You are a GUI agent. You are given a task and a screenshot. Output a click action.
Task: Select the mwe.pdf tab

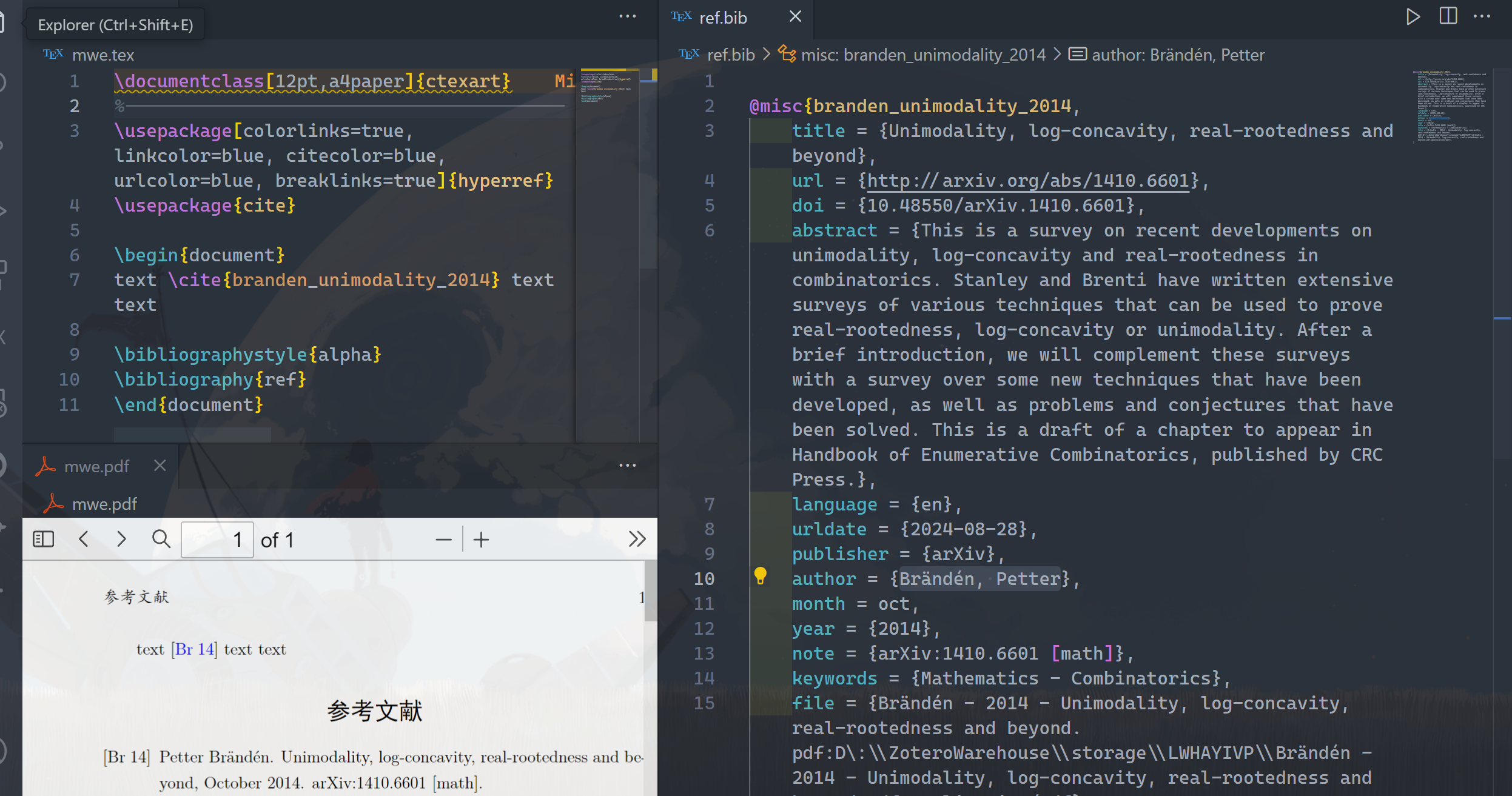click(96, 466)
